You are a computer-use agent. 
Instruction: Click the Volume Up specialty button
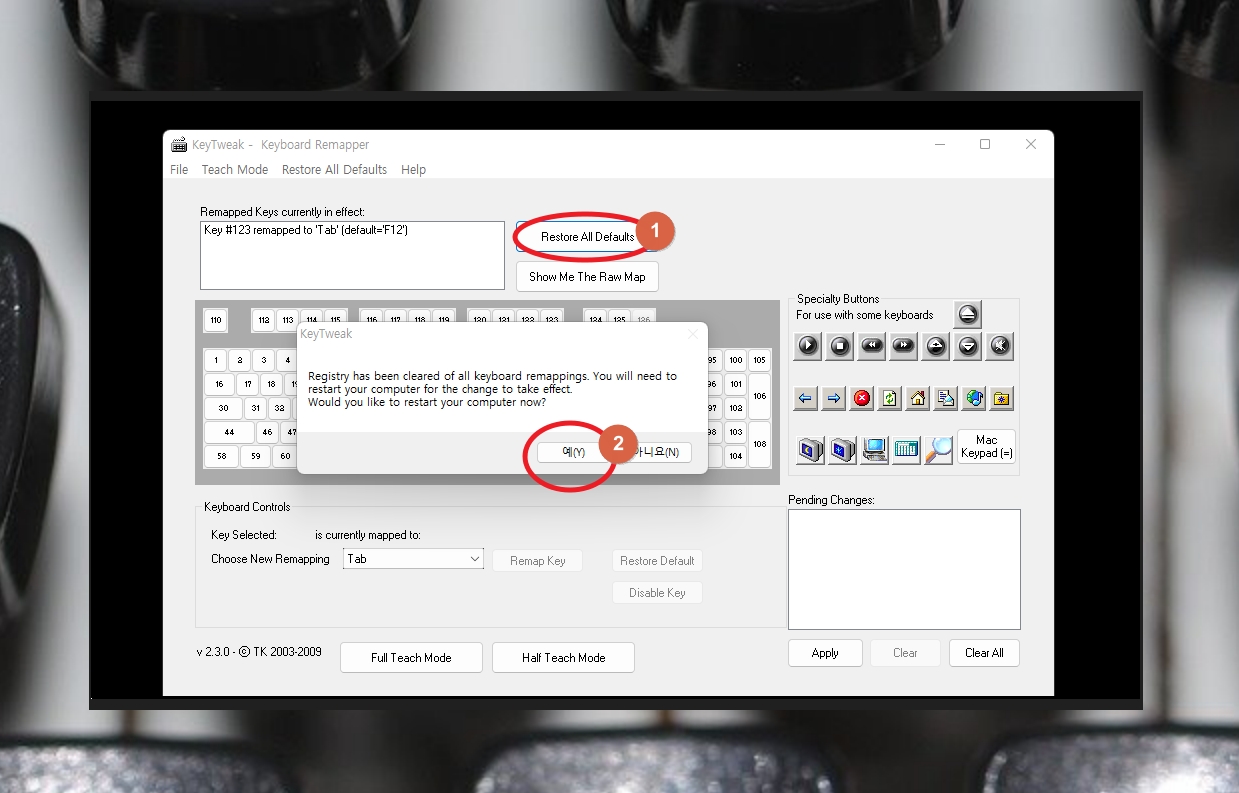click(936, 346)
